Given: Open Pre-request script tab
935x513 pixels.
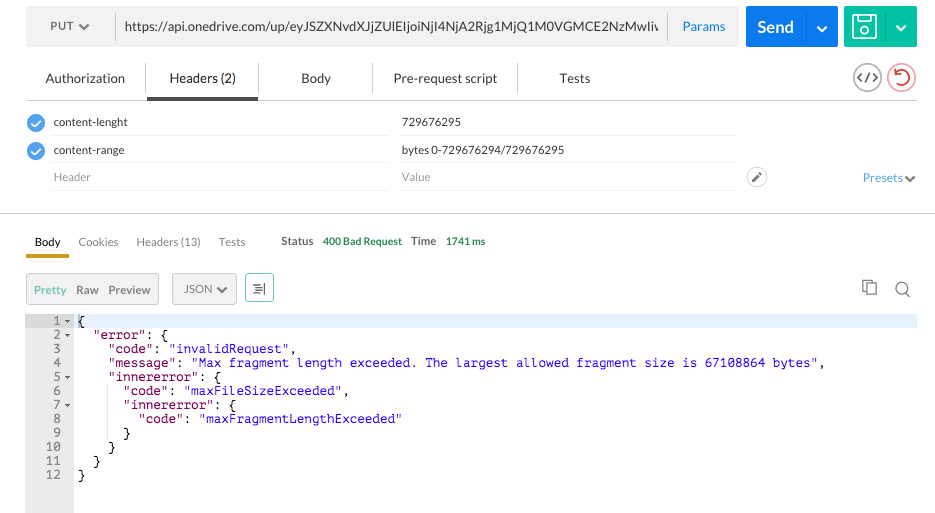Looking at the screenshot, I should tap(445, 78).
